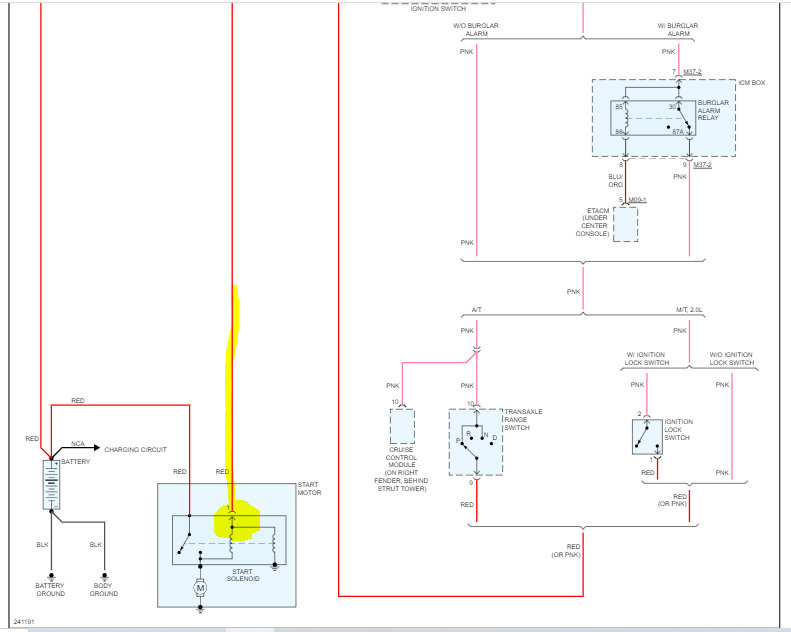The height and width of the screenshot is (632, 791).
Task: Select the 'W/ BURGLAR ALARM' heading
Action: 678,29
